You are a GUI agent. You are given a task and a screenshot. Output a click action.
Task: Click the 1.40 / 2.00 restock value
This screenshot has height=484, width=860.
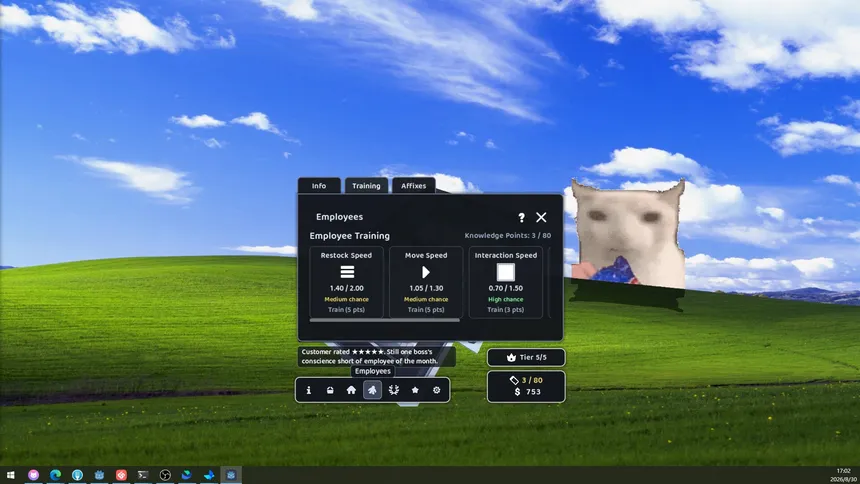click(347, 288)
